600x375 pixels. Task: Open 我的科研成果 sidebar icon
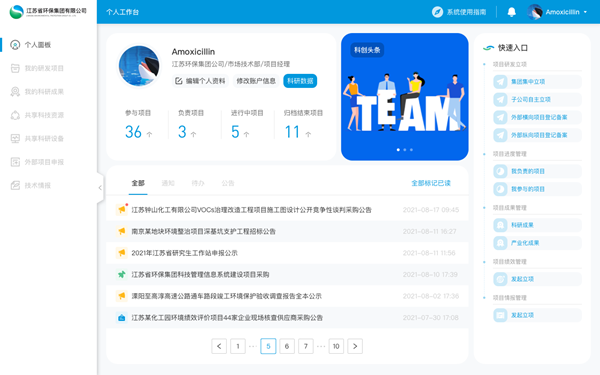coord(15,92)
